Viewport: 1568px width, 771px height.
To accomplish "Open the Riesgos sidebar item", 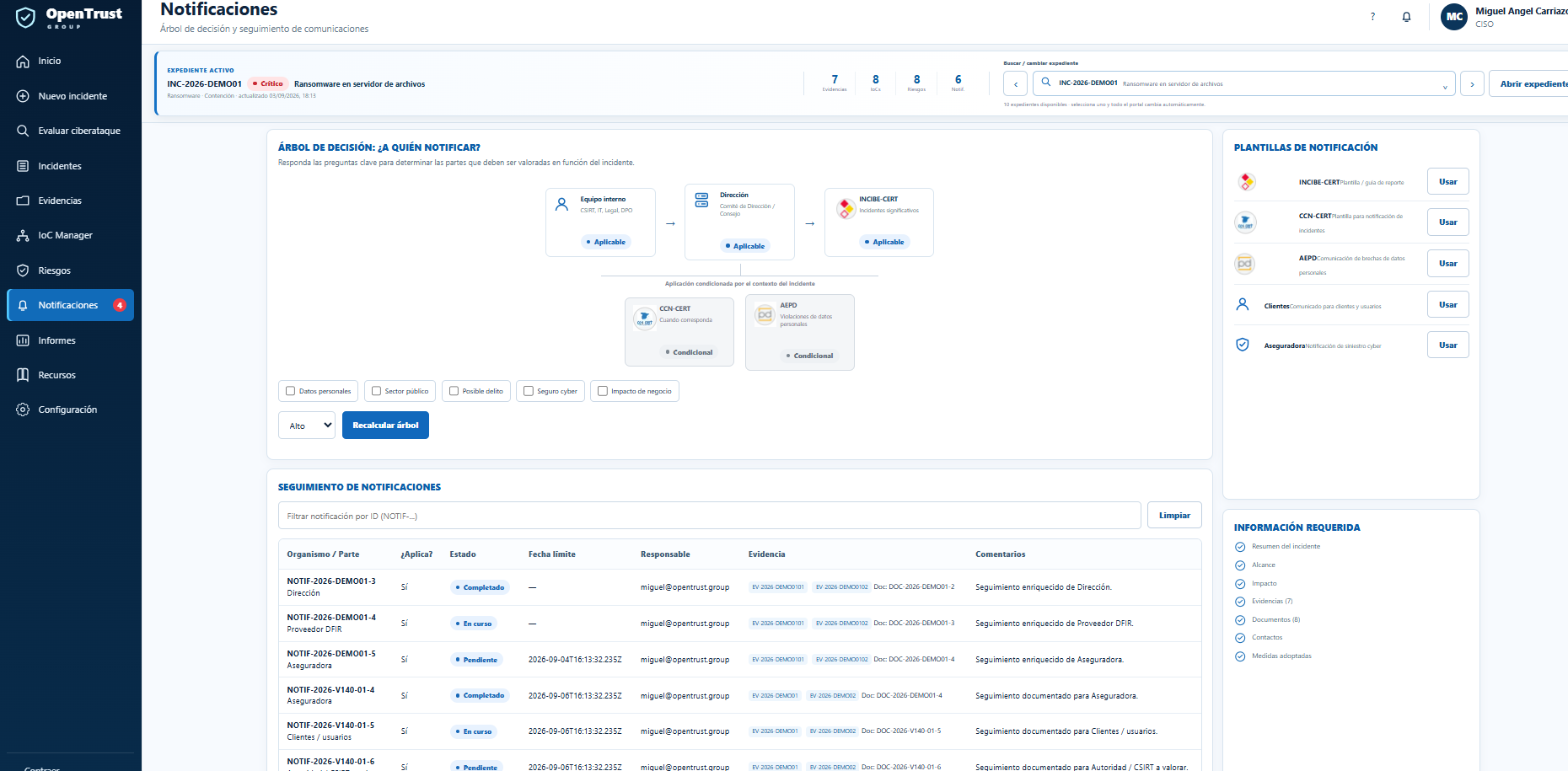I will pos(71,270).
